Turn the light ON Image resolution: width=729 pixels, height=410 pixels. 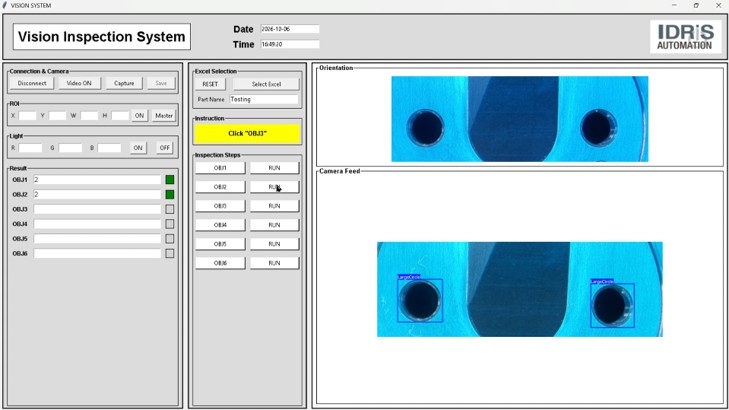tap(138, 148)
